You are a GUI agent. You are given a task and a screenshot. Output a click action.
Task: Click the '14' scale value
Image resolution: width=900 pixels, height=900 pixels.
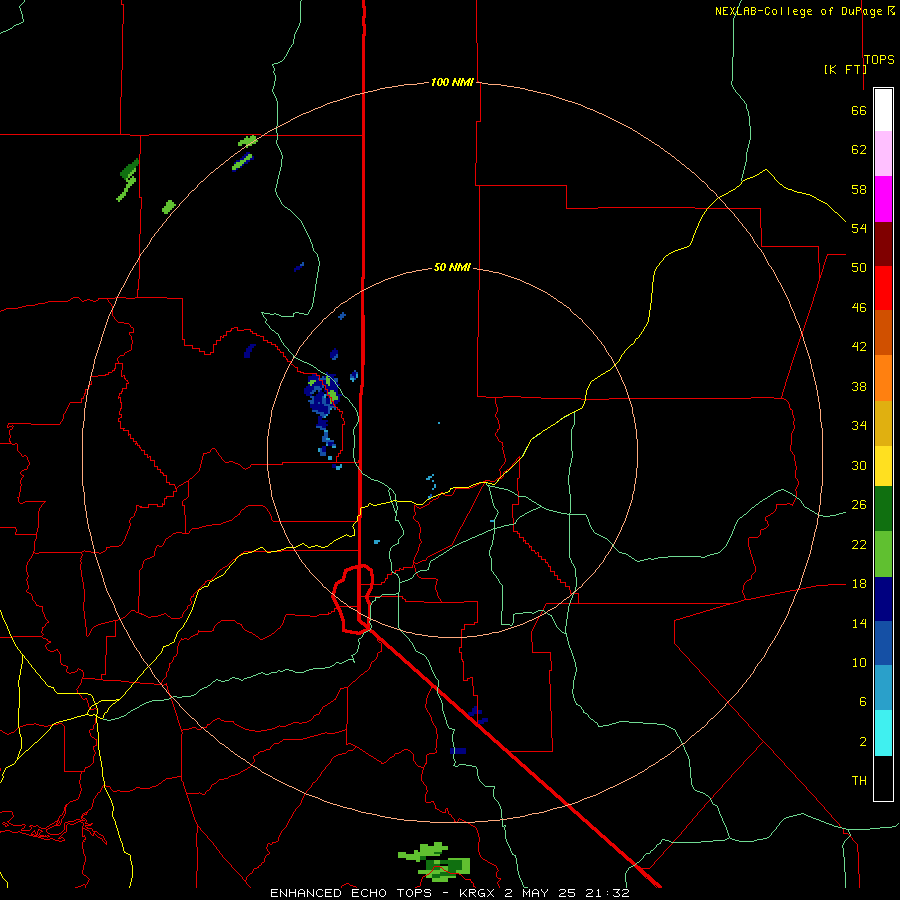859,623
